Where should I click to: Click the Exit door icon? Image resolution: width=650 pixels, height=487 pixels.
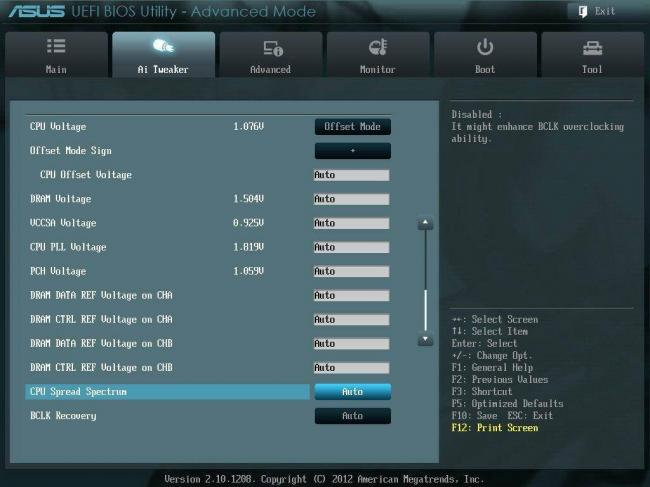pos(583,12)
